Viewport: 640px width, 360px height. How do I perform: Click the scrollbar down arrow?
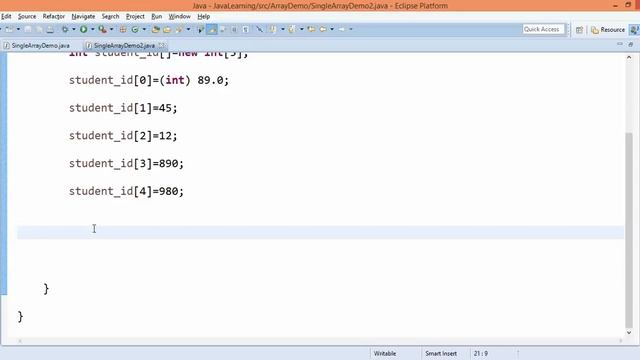[x=629, y=333]
